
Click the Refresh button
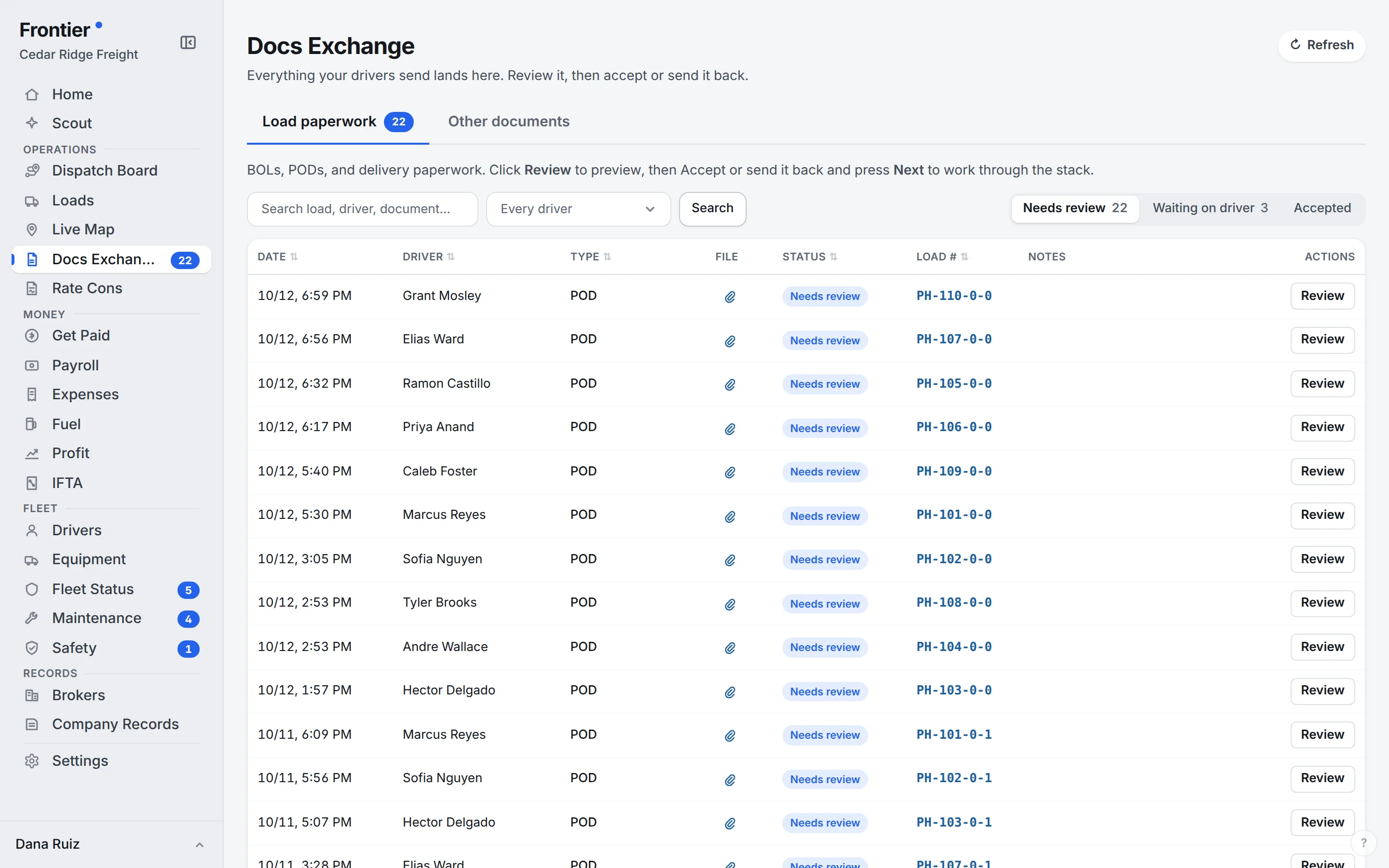click(x=1321, y=45)
